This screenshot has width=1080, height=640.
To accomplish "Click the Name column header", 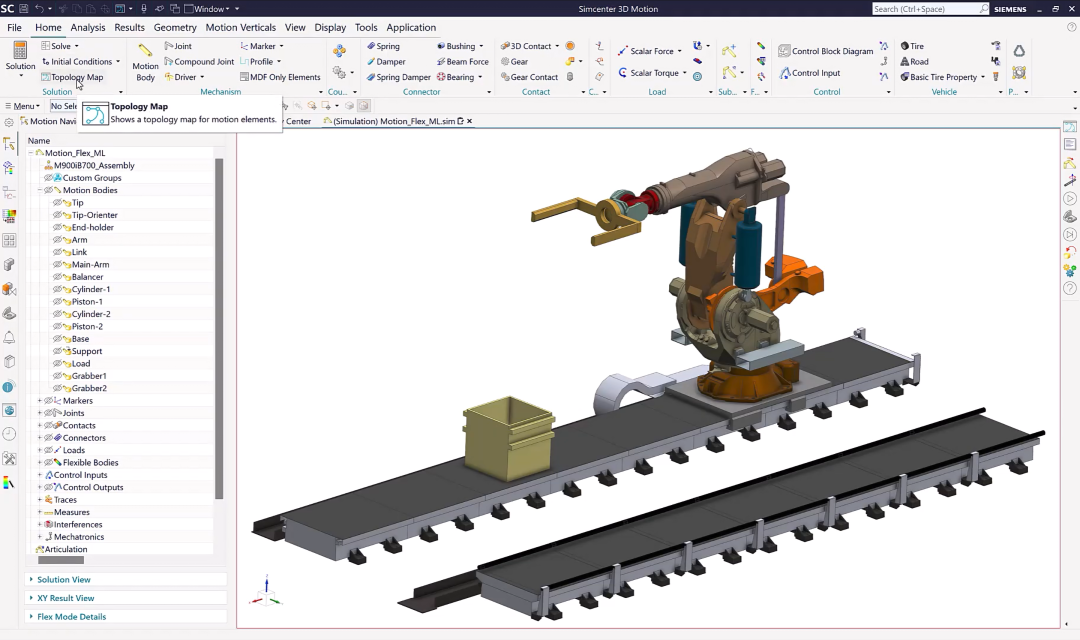I will tap(39, 141).
